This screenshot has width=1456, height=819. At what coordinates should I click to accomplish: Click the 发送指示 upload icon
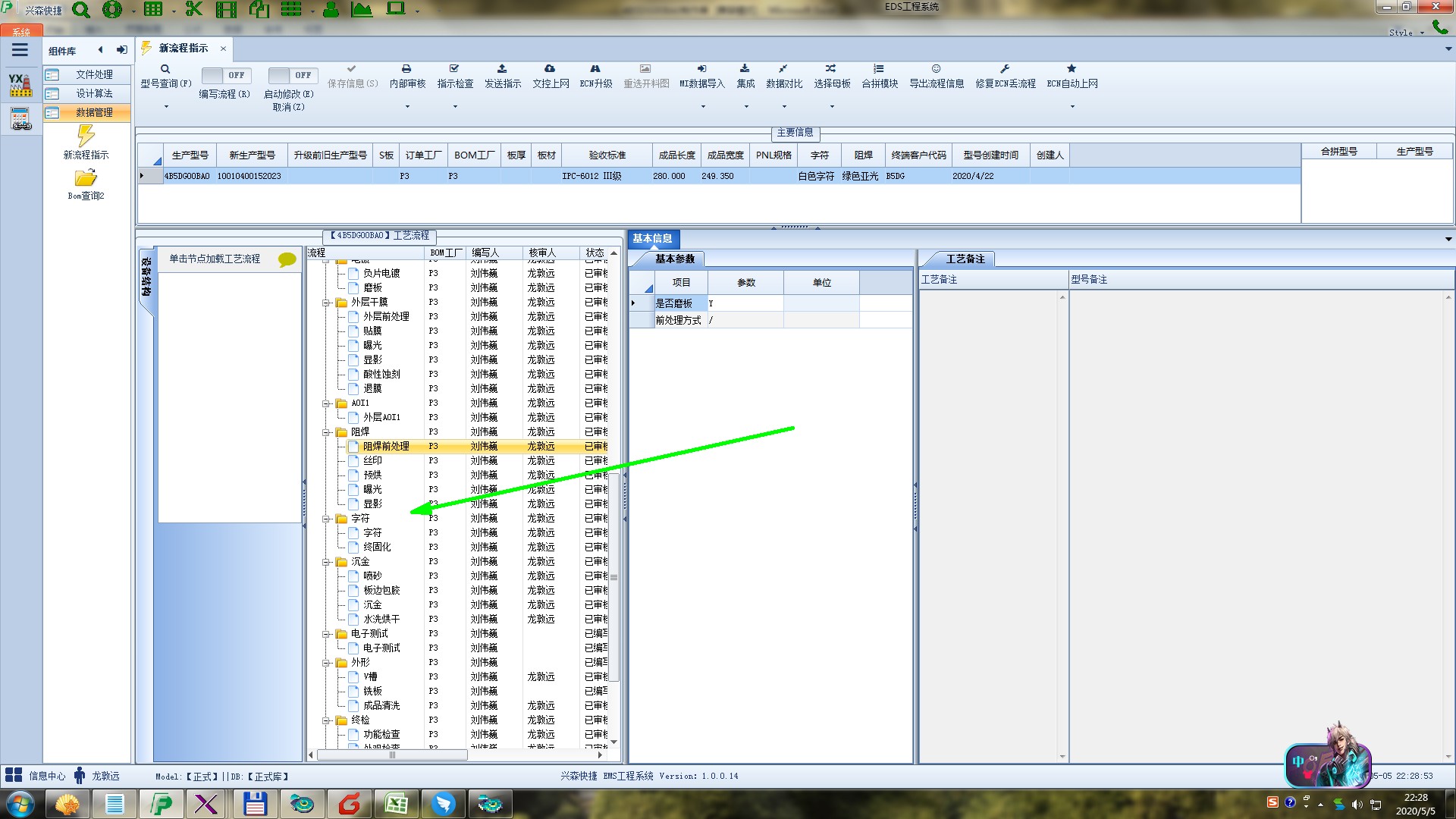click(502, 69)
